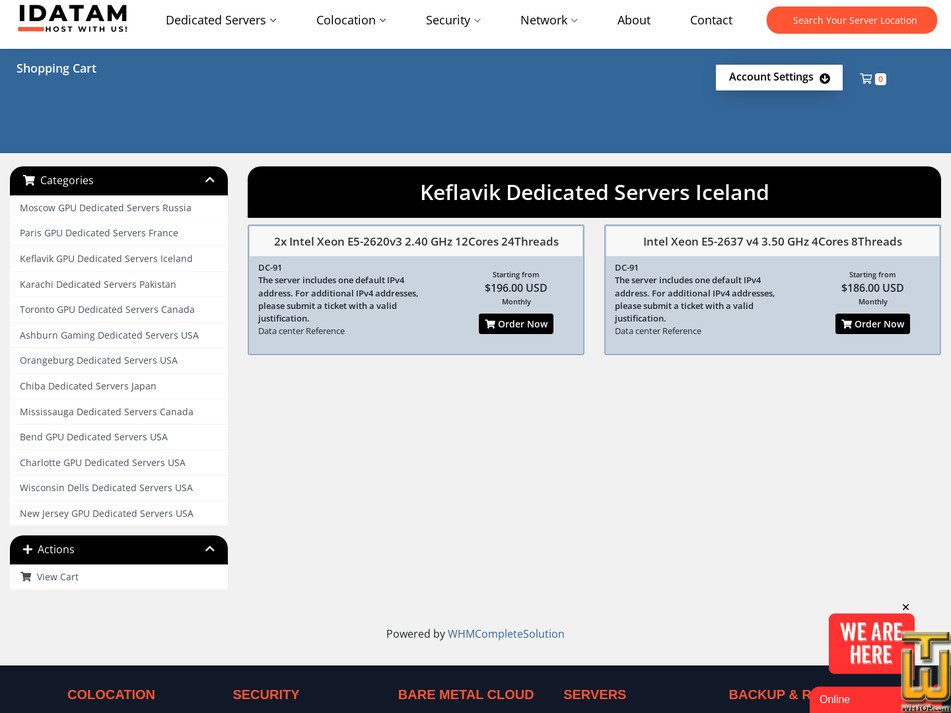Collapse the Categories panel
The width and height of the screenshot is (951, 713).
point(210,180)
